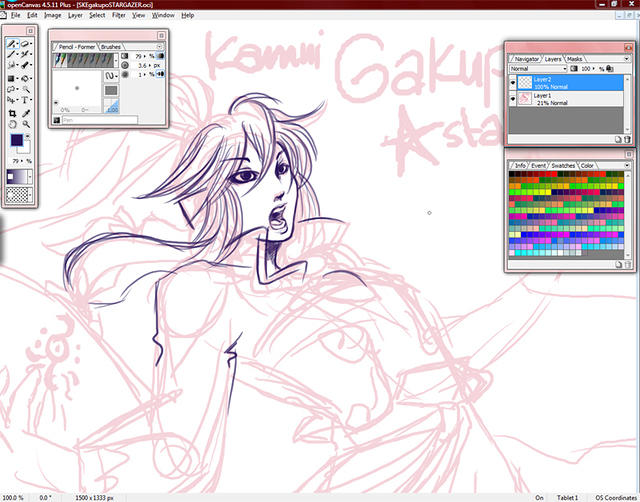This screenshot has width=640, height=502.
Task: Click the swap colors icon above background color
Action: [28, 136]
